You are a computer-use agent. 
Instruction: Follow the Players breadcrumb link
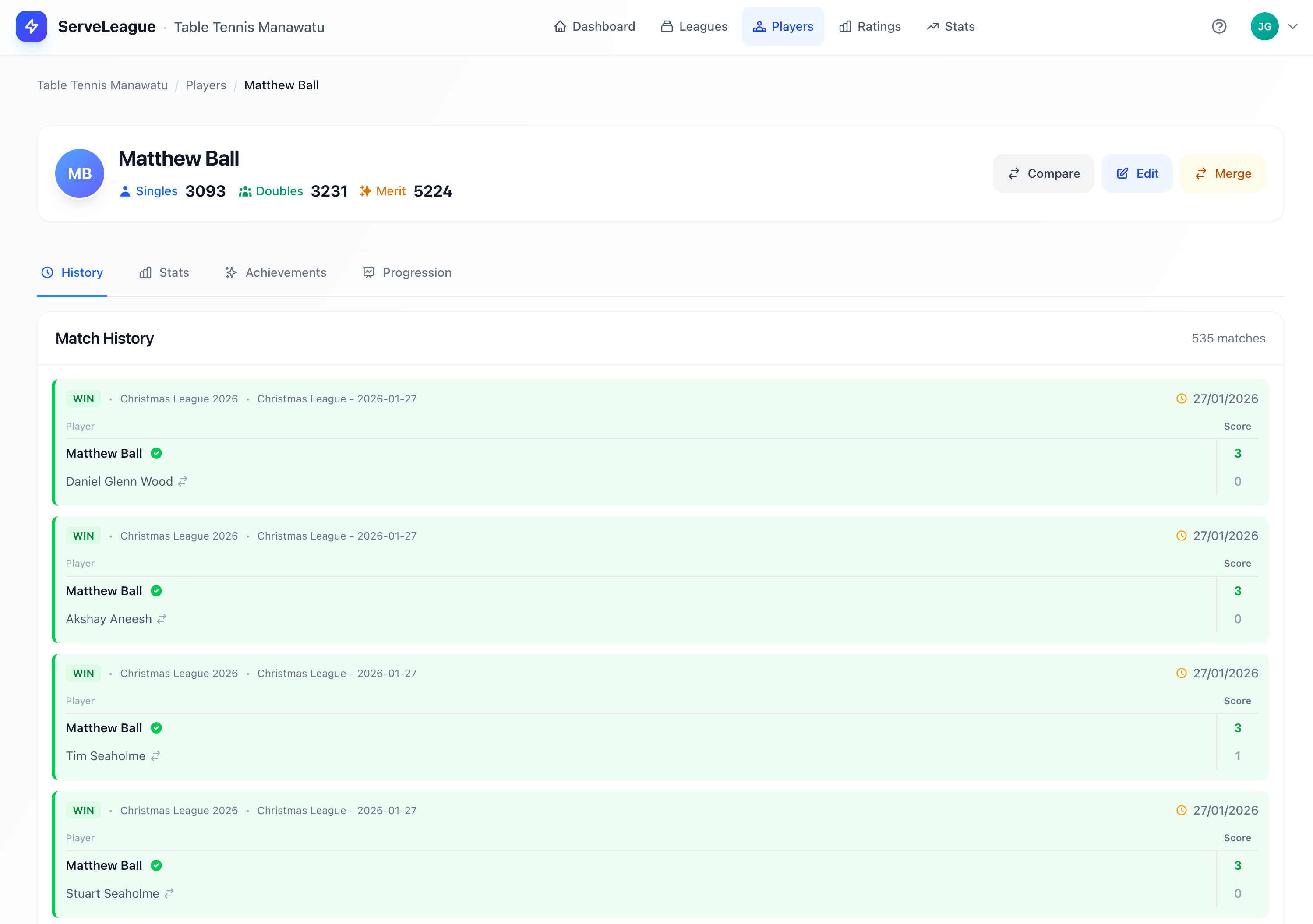coord(206,85)
